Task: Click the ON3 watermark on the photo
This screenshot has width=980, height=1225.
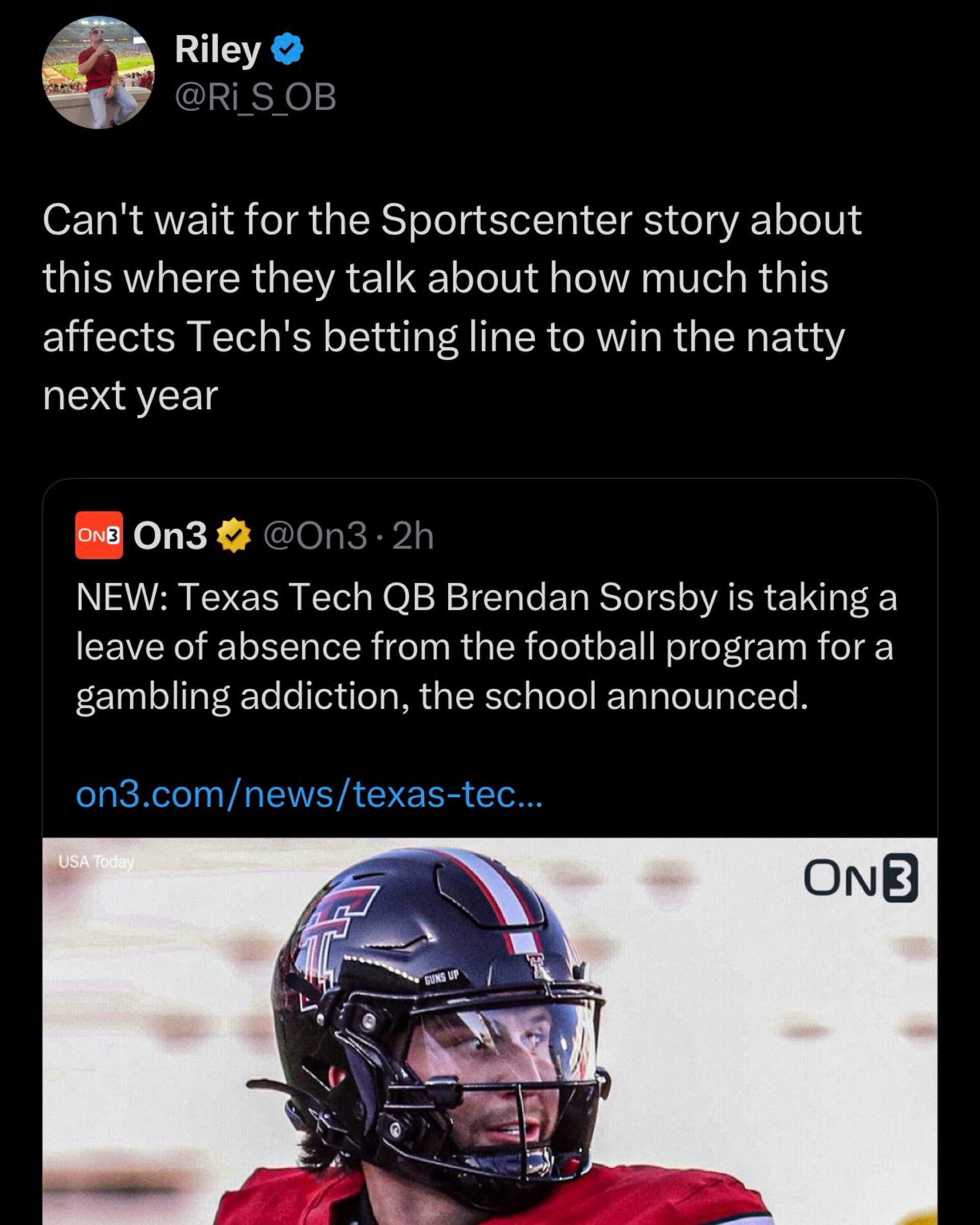Action: [860, 878]
